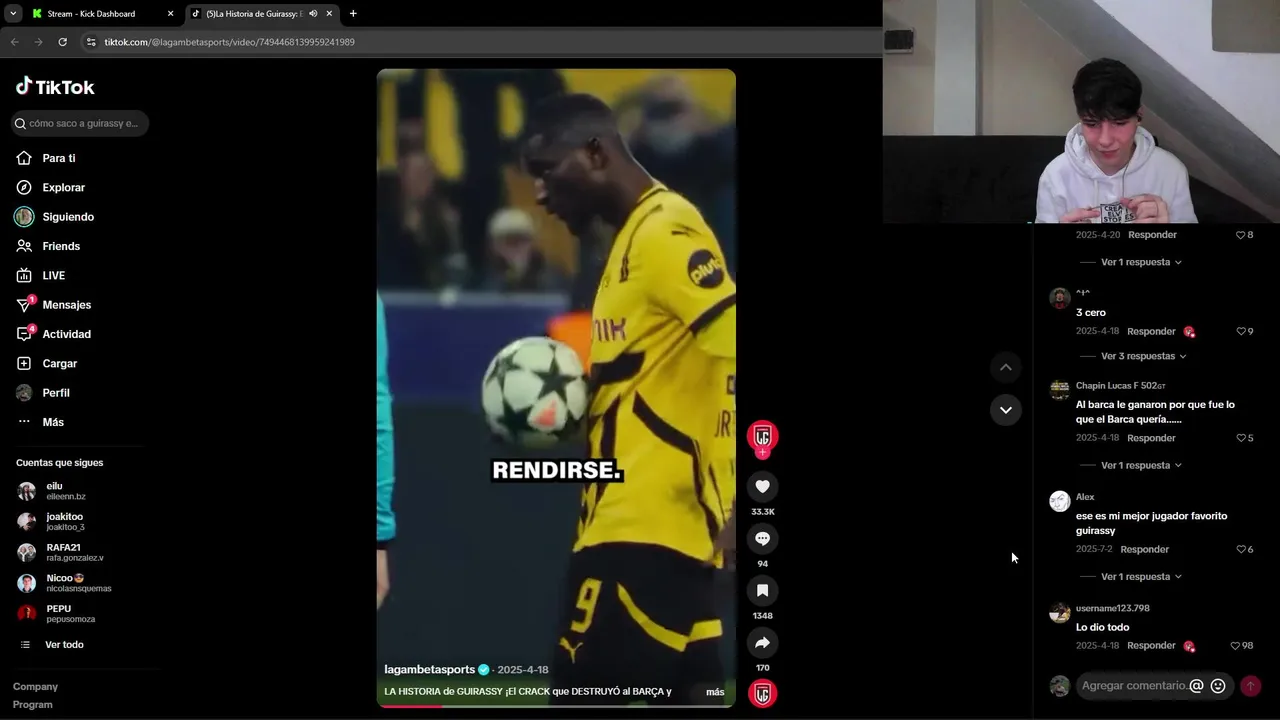The image size is (1280, 720).
Task: Go to the previous video arrow
Action: (x=1006, y=367)
